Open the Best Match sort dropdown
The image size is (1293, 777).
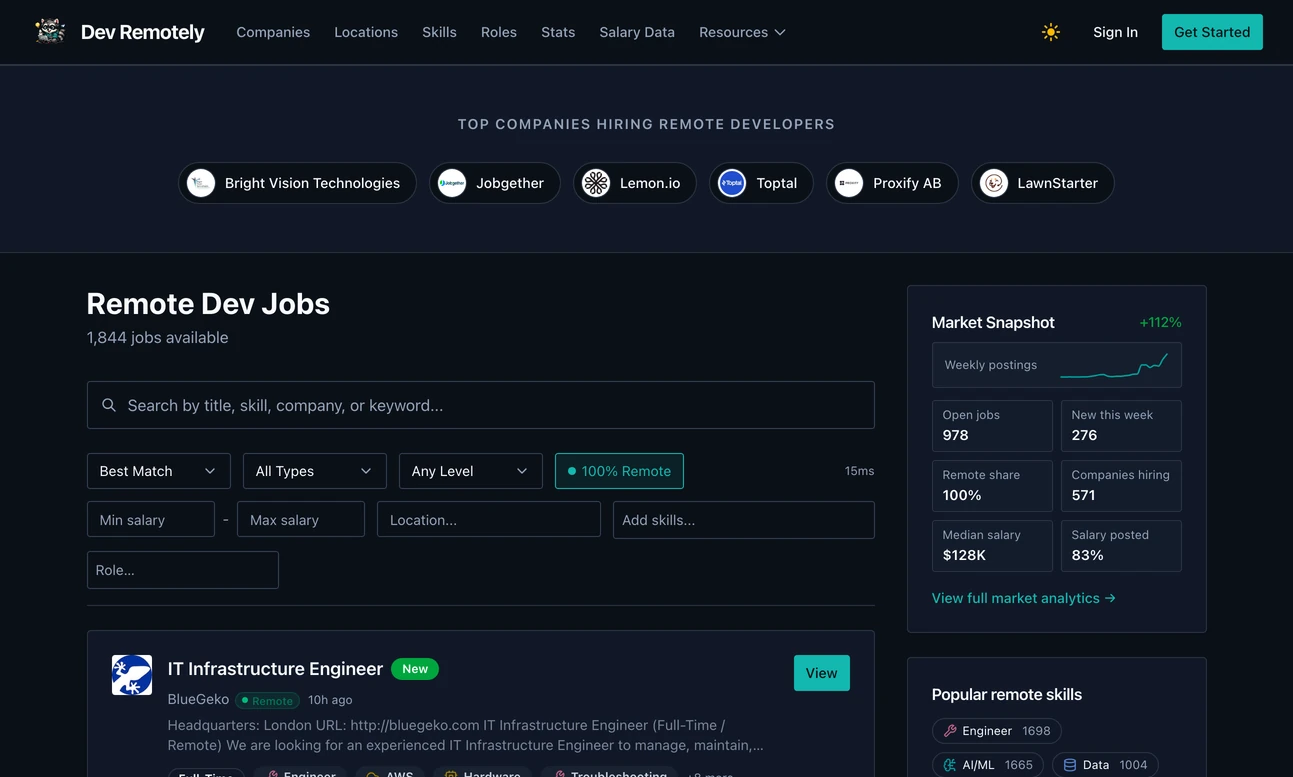point(159,471)
